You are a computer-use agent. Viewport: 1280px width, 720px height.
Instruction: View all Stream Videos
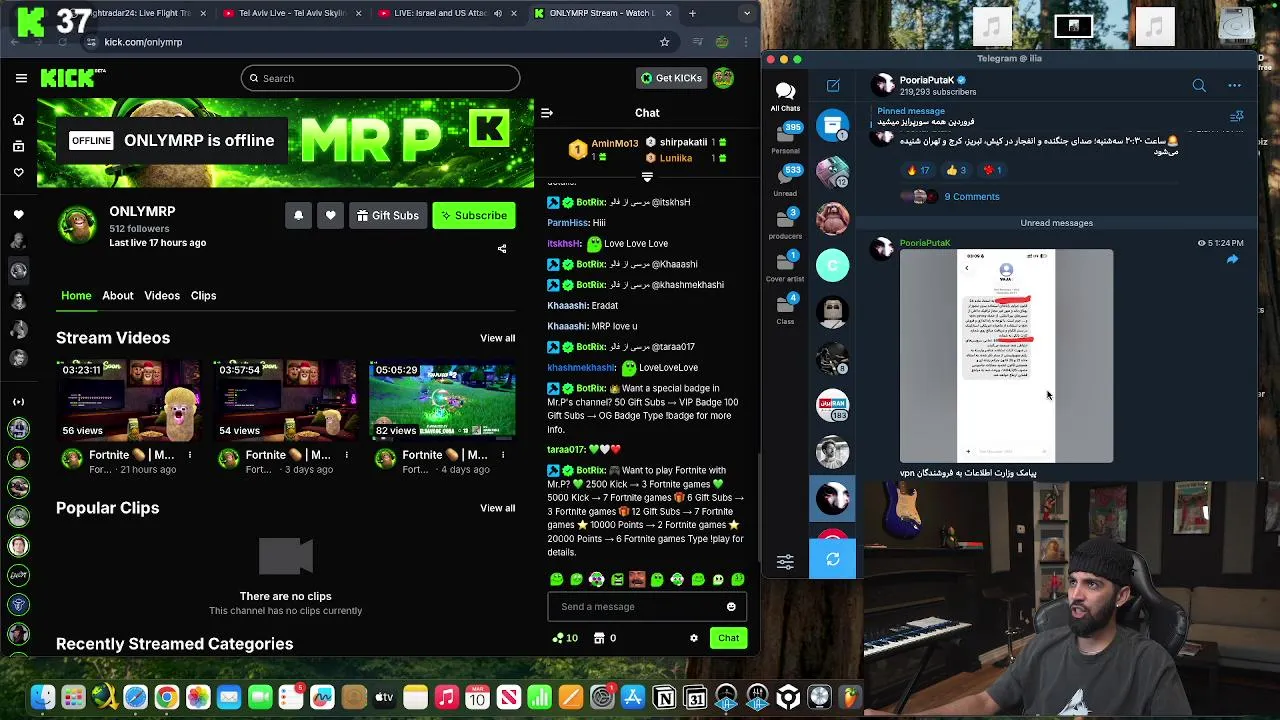(497, 338)
